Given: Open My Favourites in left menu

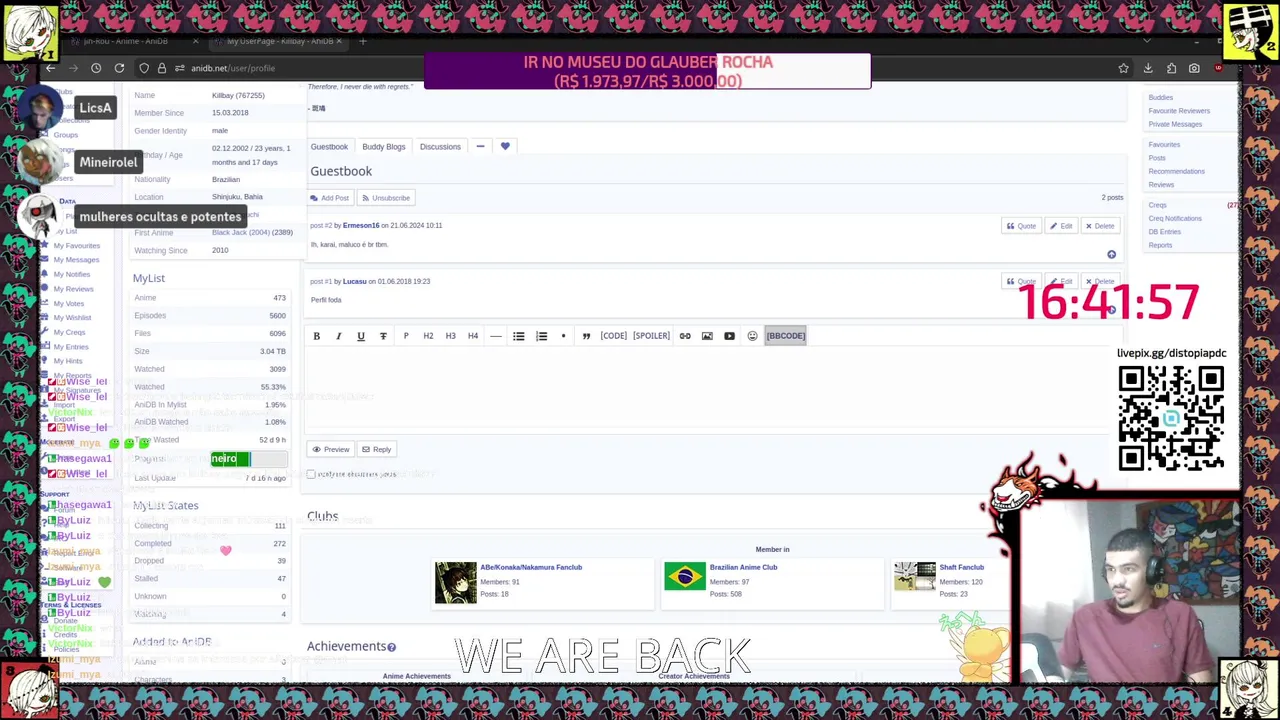Looking at the screenshot, I should (x=76, y=245).
